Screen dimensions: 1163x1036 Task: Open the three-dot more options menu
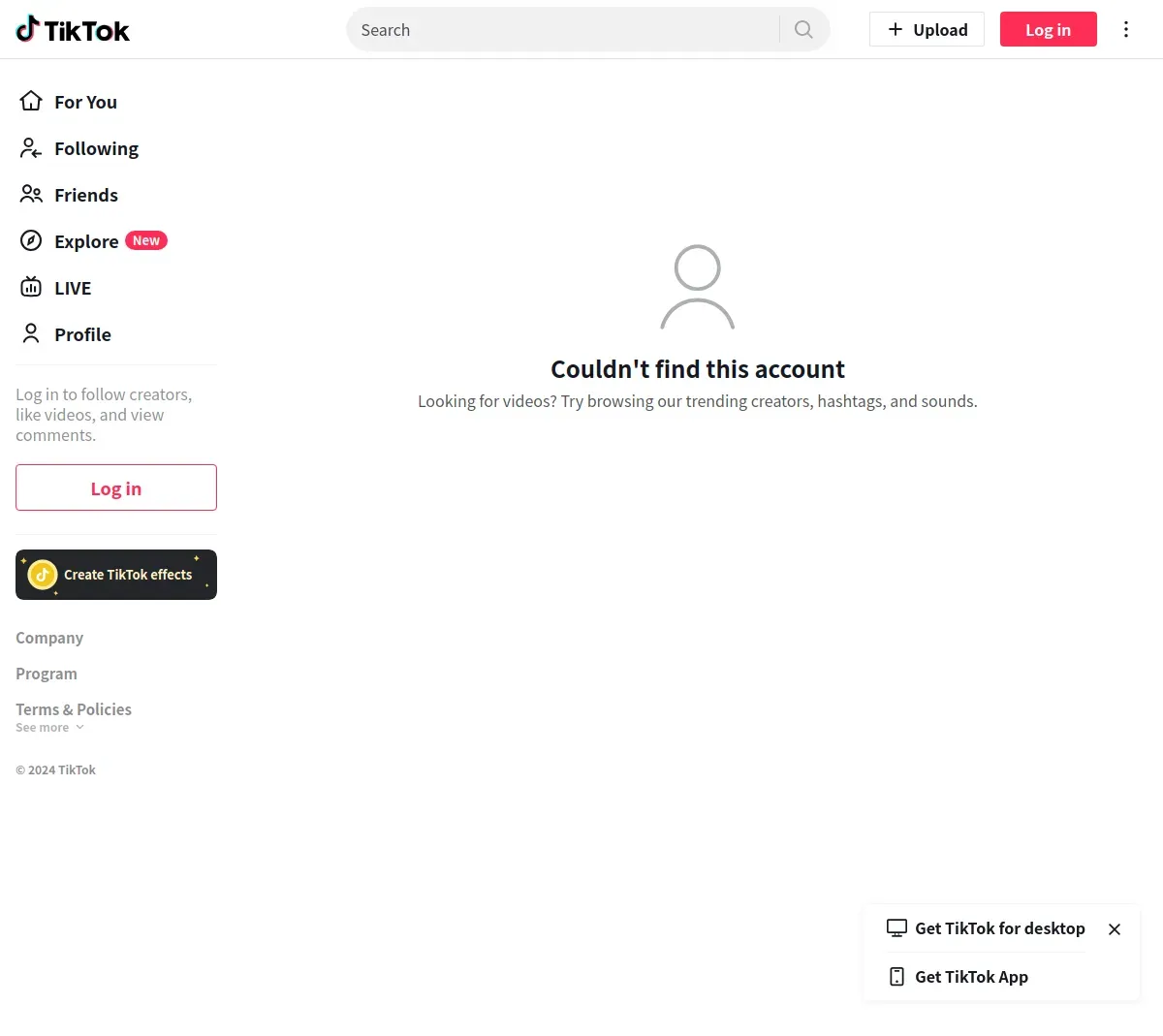click(1125, 29)
